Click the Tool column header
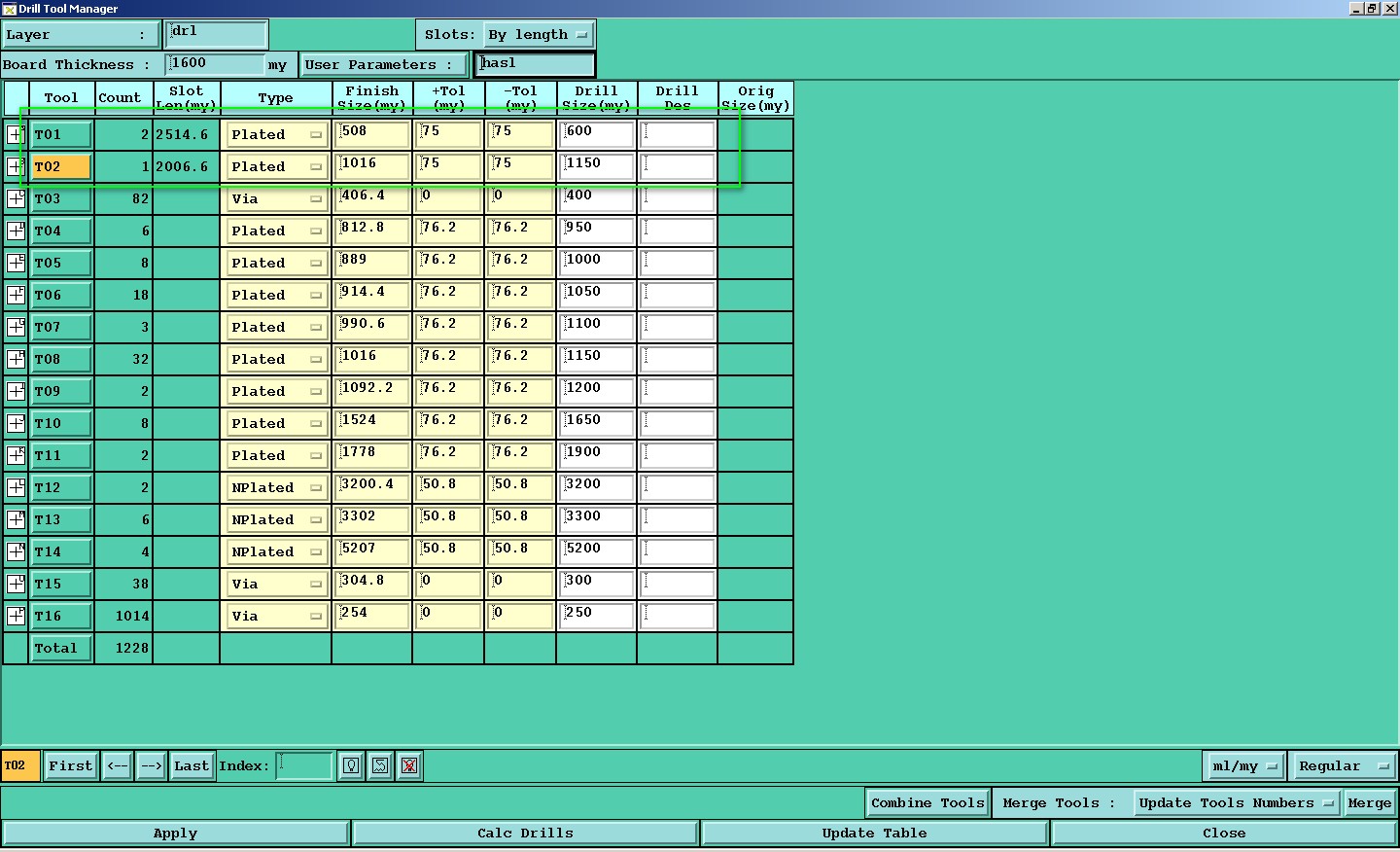The width and height of the screenshot is (1400, 852). pos(61,97)
